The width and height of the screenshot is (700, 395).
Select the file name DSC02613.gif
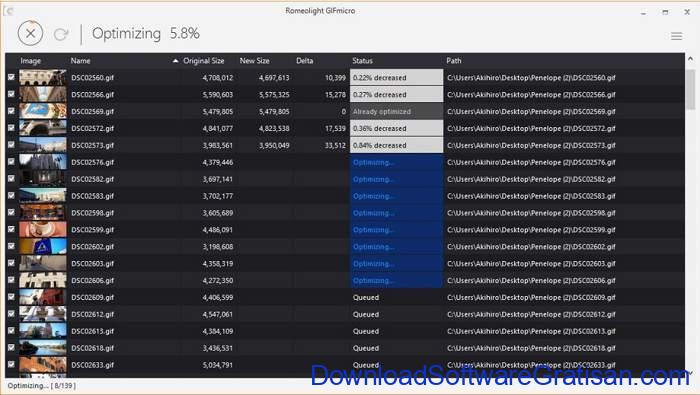pyautogui.click(x=92, y=331)
